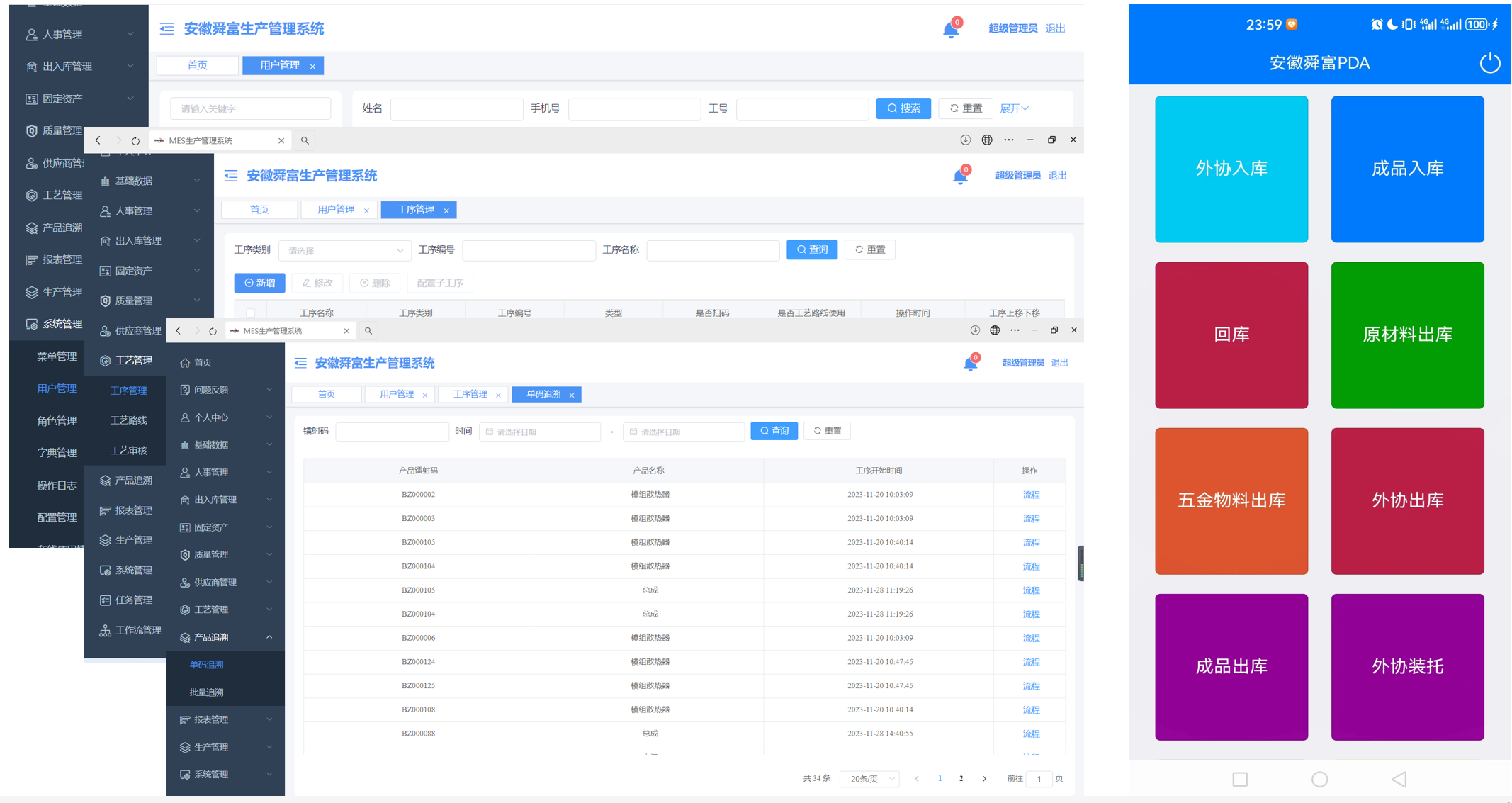Viewport: 1512px width, 803px height.
Task: Open the 20条/页 page size dropdown
Action: tap(870, 779)
